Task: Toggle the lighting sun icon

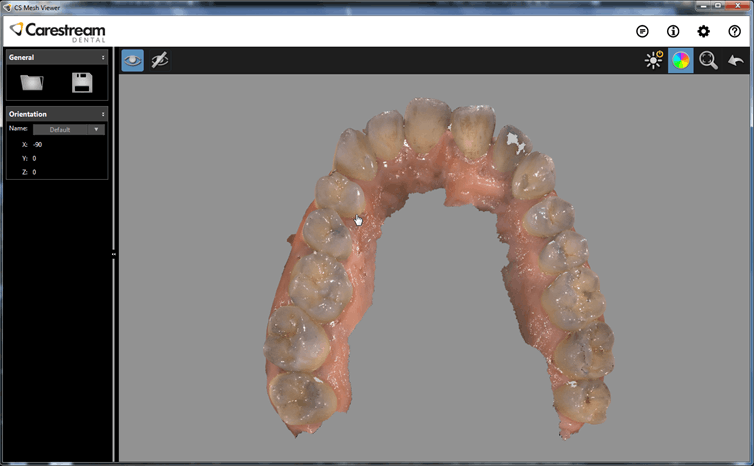Action: 654,60
